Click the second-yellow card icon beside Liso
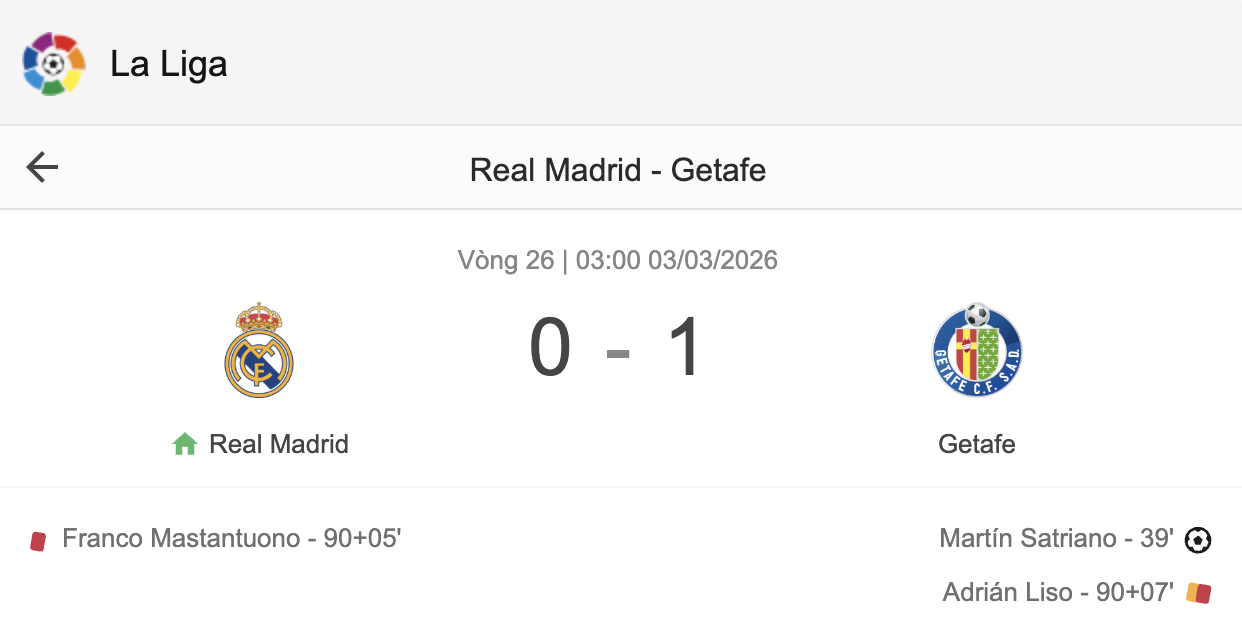 pos(1198,593)
